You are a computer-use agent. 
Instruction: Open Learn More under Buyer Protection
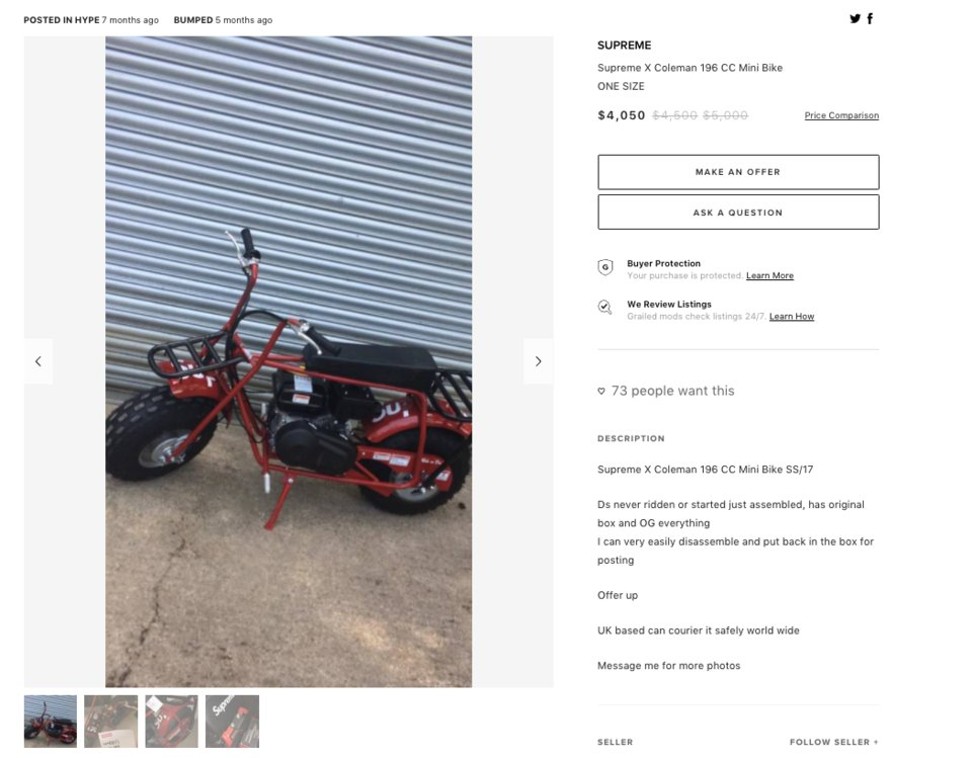[769, 276]
